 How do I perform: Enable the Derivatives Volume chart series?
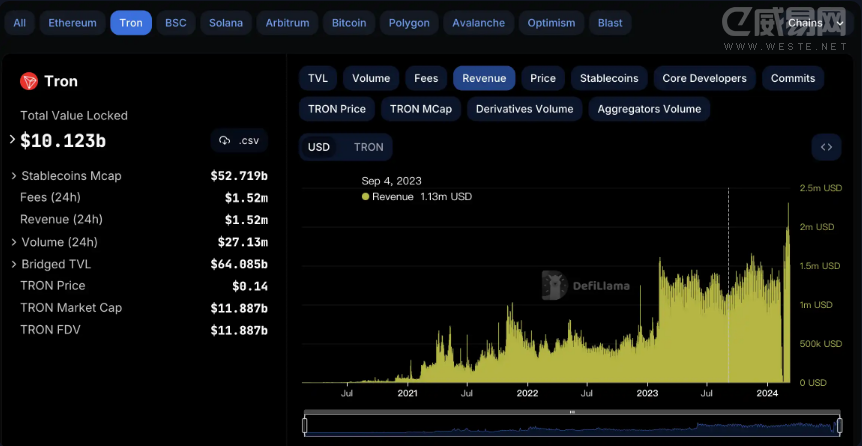524,109
